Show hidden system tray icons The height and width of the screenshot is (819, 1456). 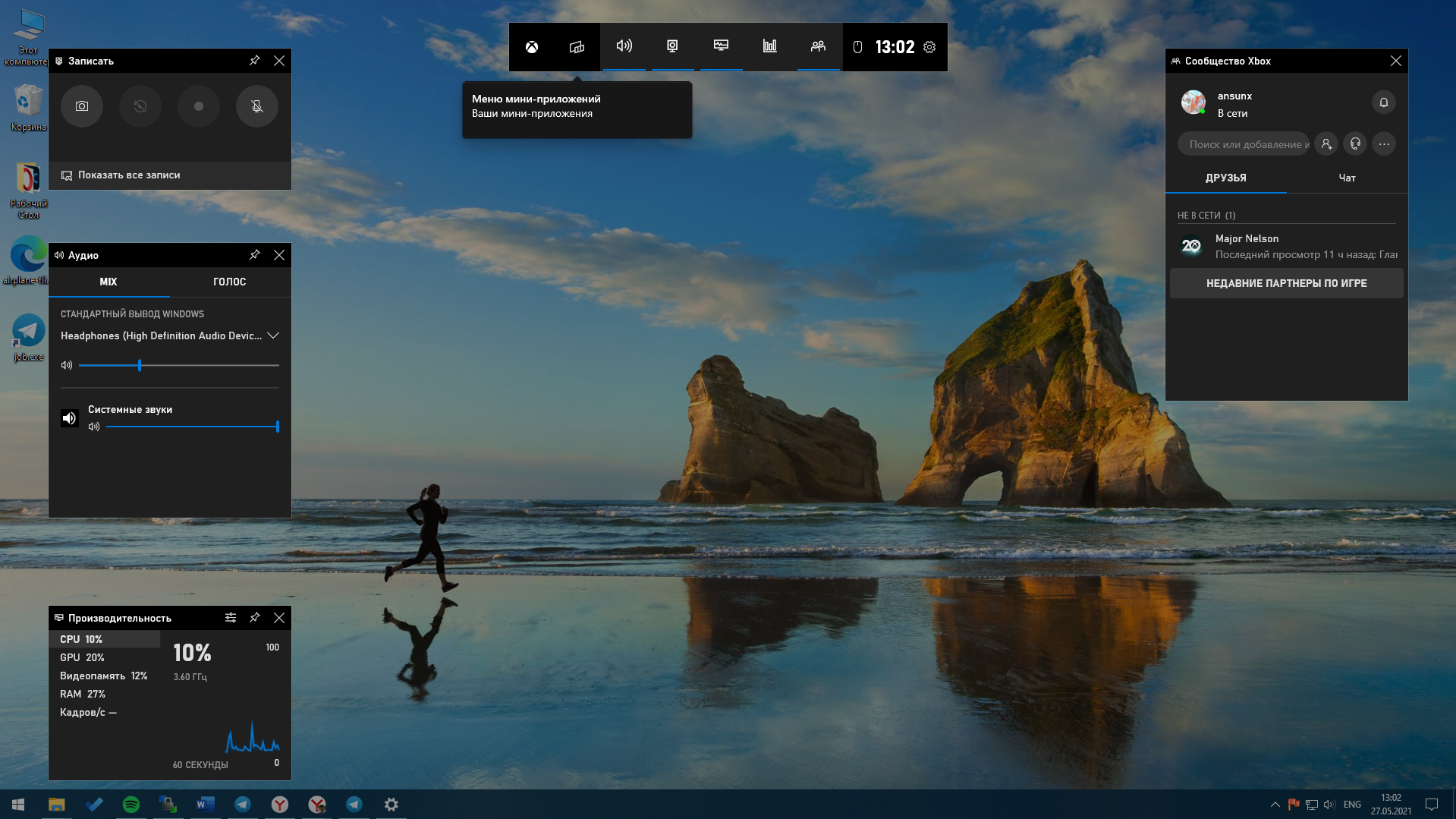click(x=1275, y=805)
